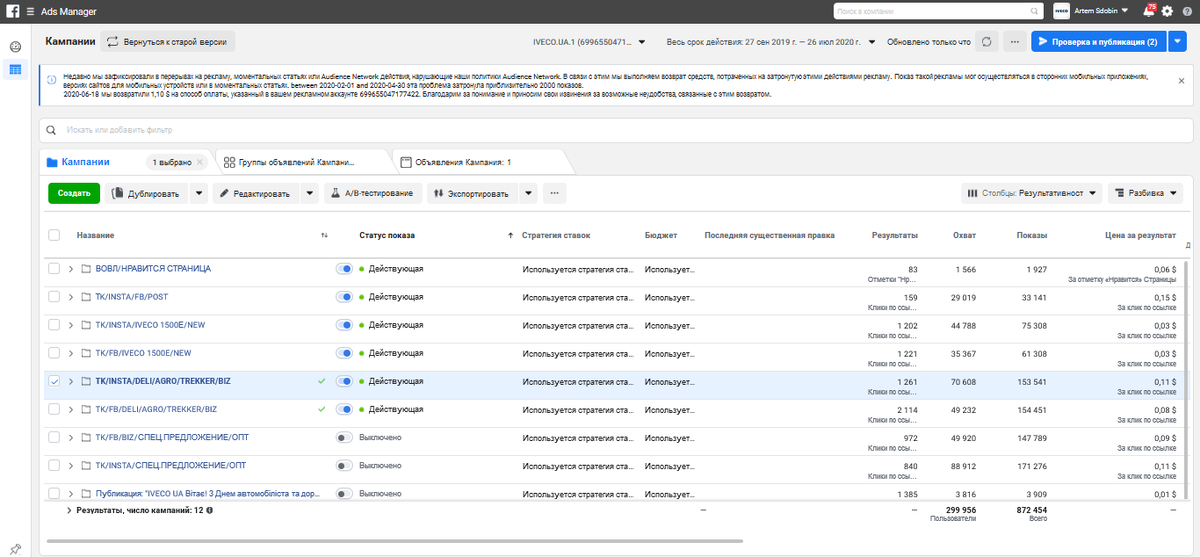Open more actions three-dots after Экспортировать
The width and height of the screenshot is (1200, 557).
553,193
